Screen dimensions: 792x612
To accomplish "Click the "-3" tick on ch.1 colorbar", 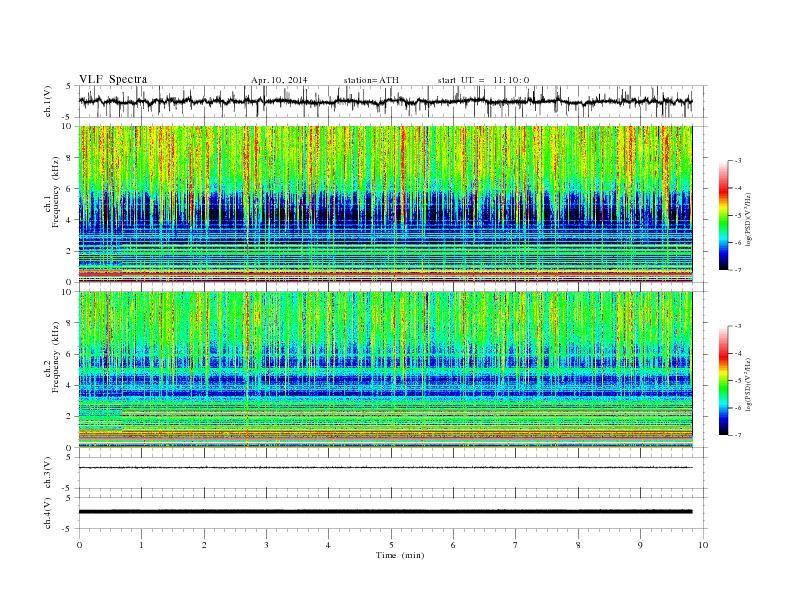I will [738, 161].
